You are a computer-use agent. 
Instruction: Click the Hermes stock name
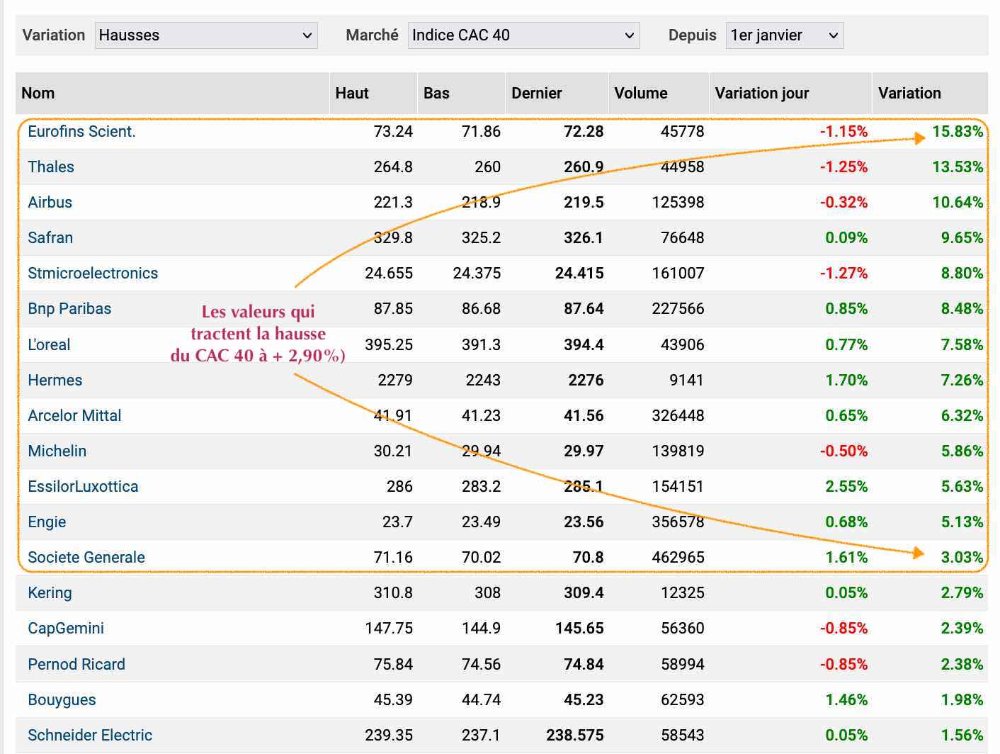pos(55,380)
